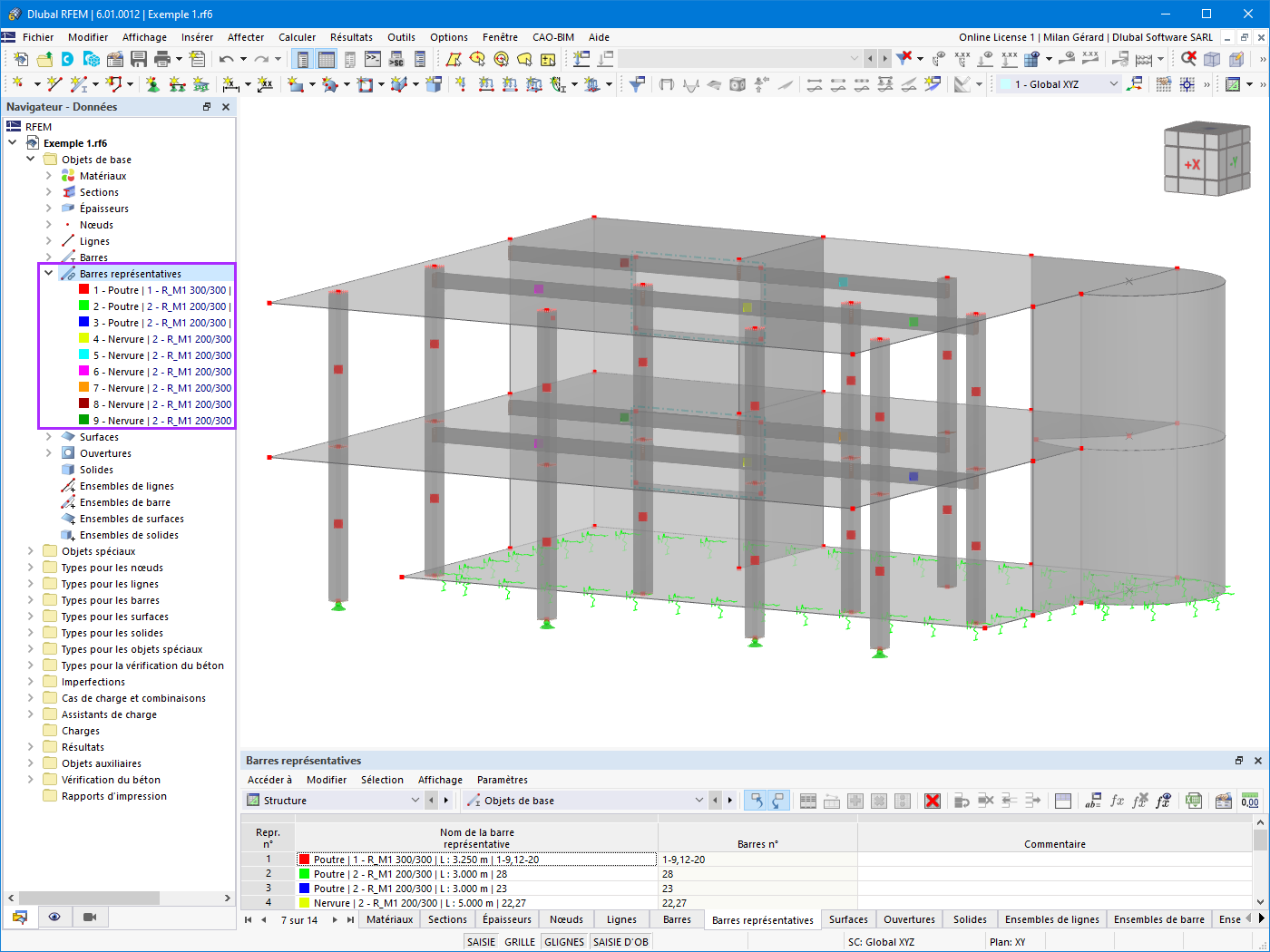
Task: Expand the Cas de charge et combinaisons folder
Action: pyautogui.click(x=31, y=698)
